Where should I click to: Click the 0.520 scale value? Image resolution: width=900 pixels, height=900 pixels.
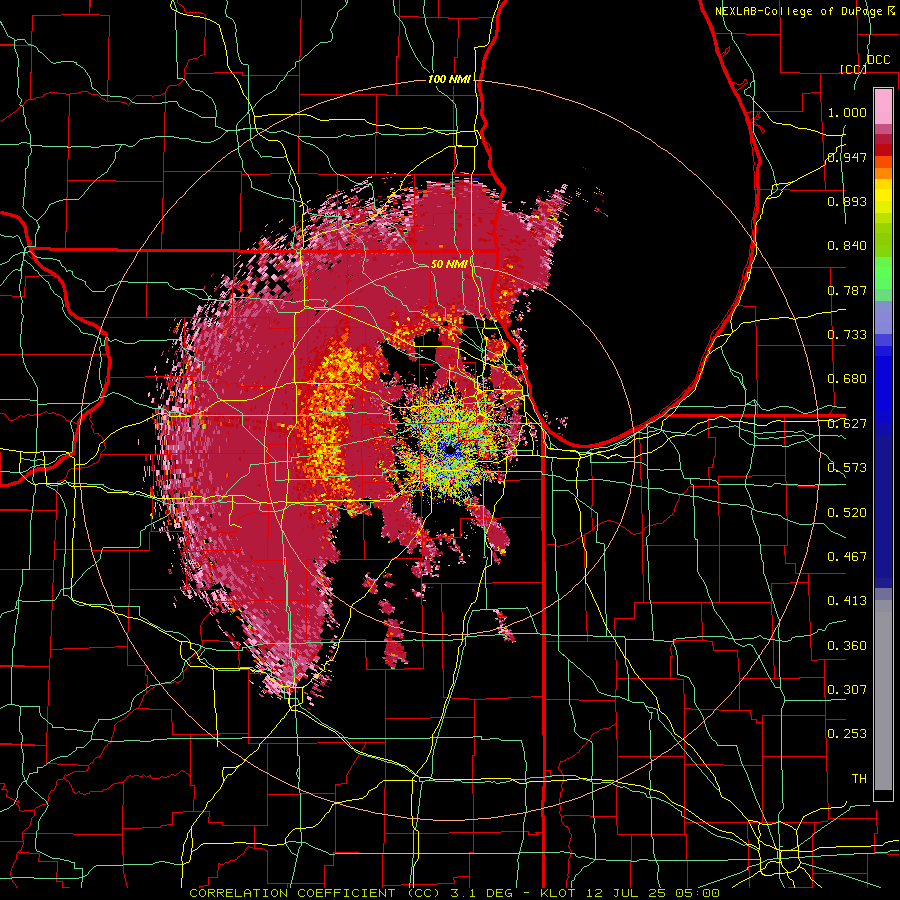point(847,512)
